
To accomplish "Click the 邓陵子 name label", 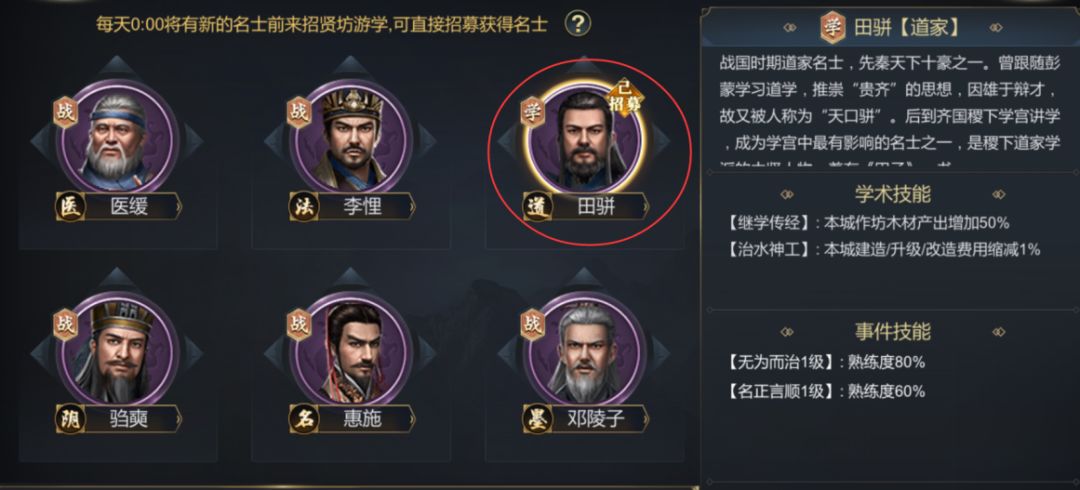I will (596, 419).
